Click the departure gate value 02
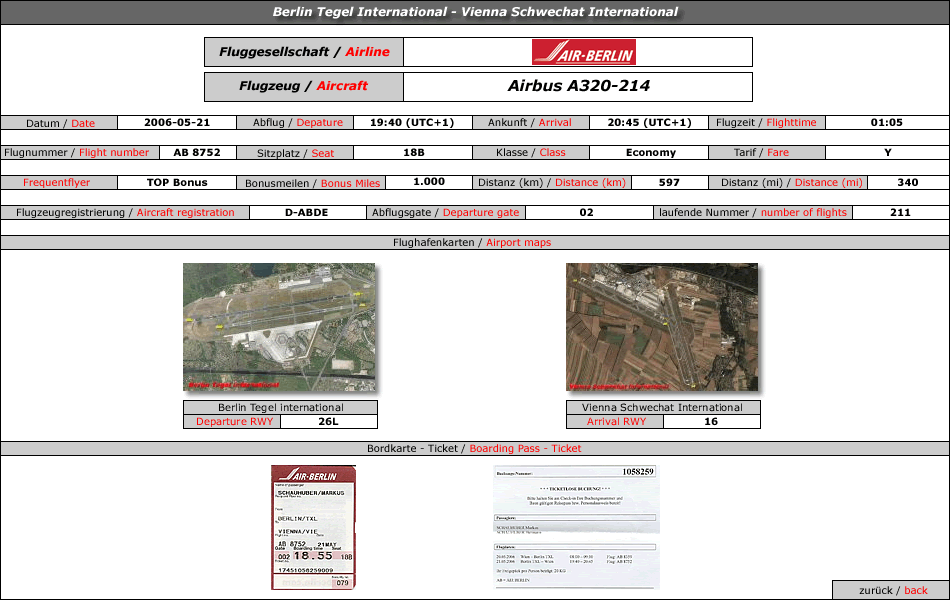The width and height of the screenshot is (950, 600). click(x=586, y=213)
